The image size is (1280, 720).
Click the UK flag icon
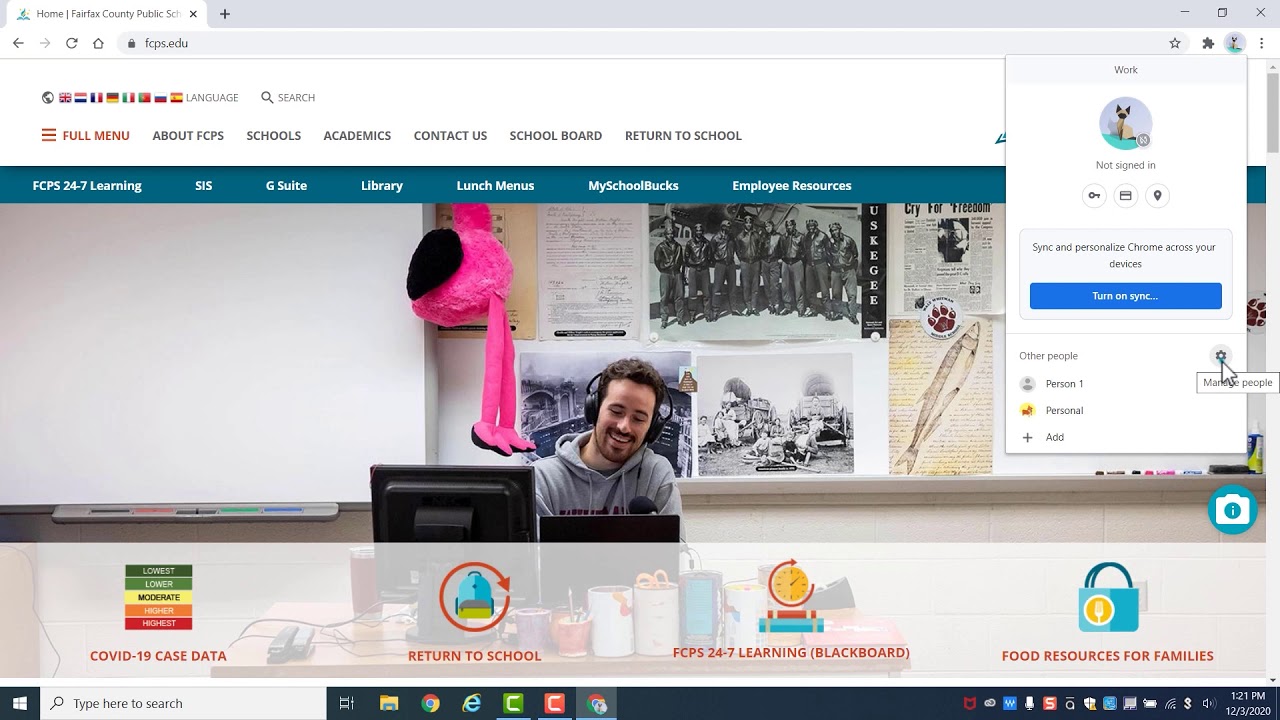point(65,98)
